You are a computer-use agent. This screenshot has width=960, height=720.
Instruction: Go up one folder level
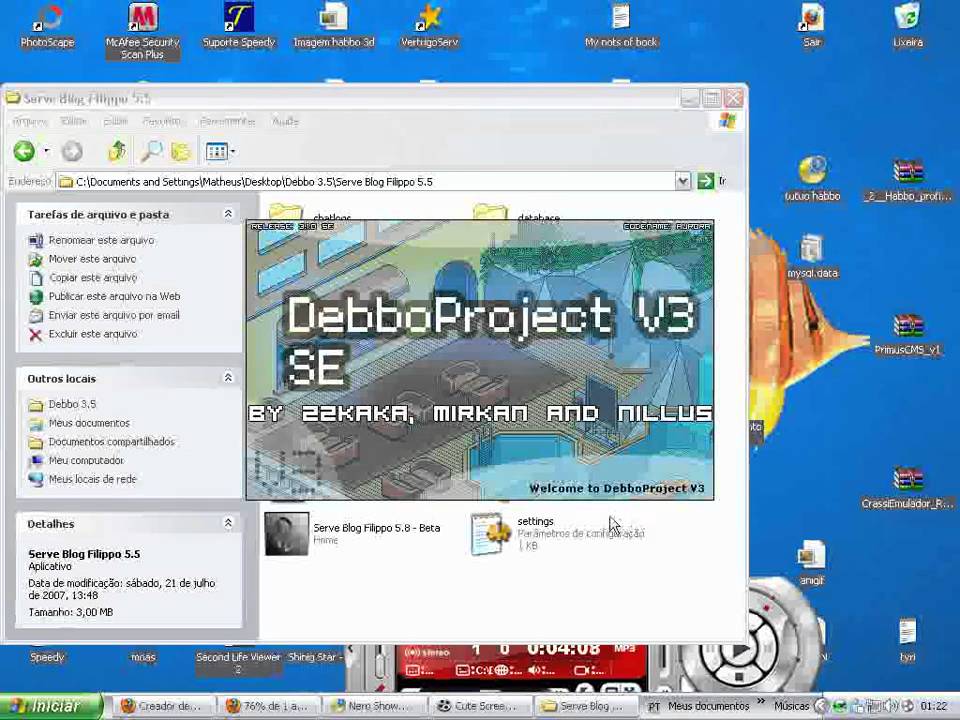pyautogui.click(x=116, y=151)
